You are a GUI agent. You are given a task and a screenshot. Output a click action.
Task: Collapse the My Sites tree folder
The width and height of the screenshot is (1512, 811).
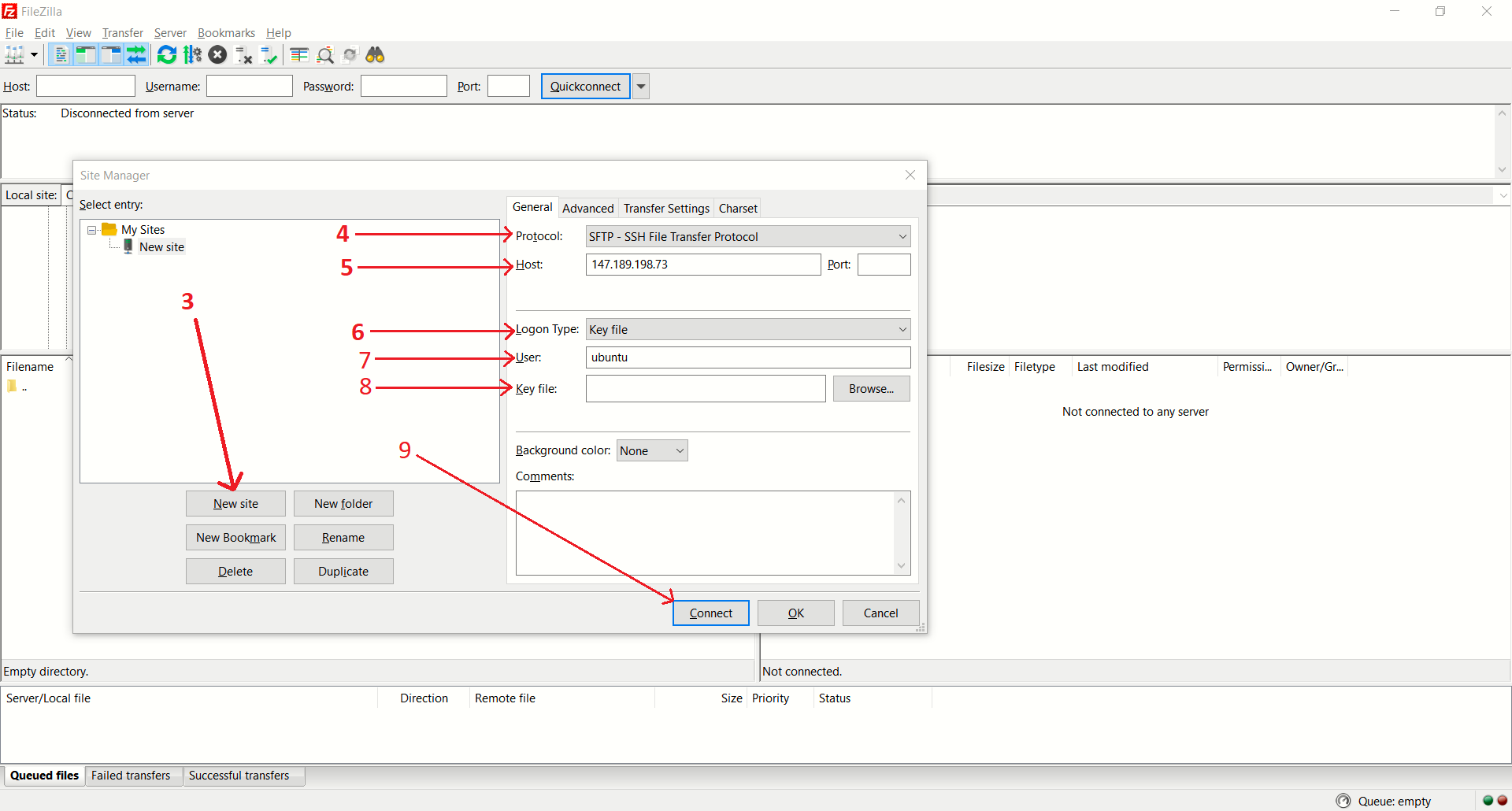(x=91, y=230)
